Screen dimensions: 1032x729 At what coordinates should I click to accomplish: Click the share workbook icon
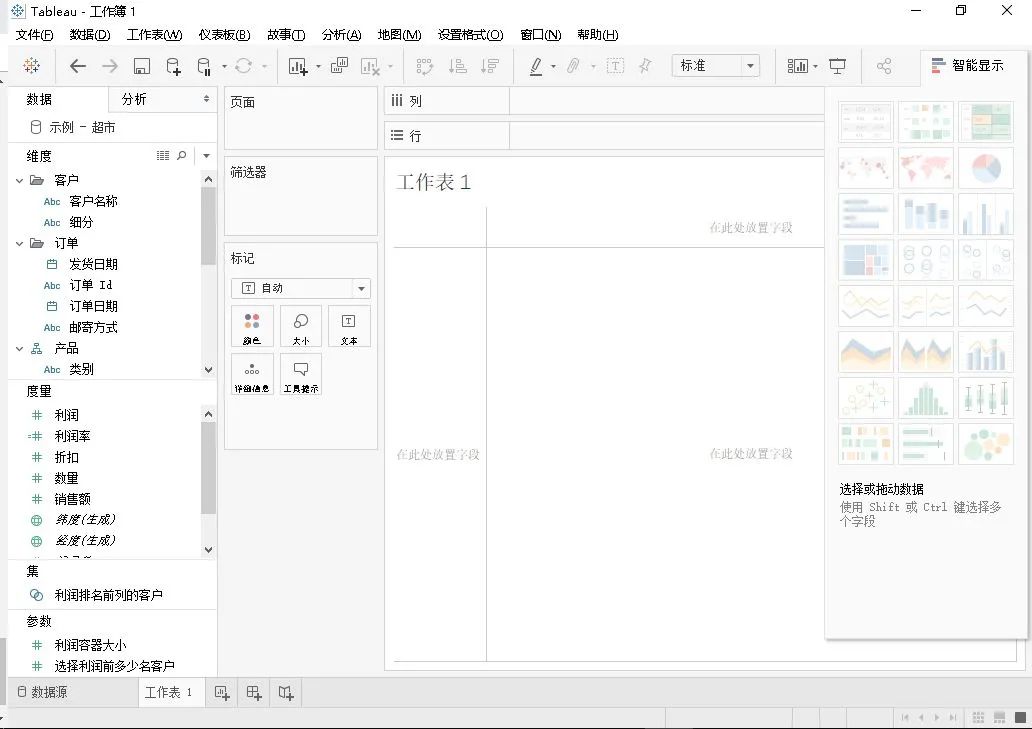[x=884, y=66]
